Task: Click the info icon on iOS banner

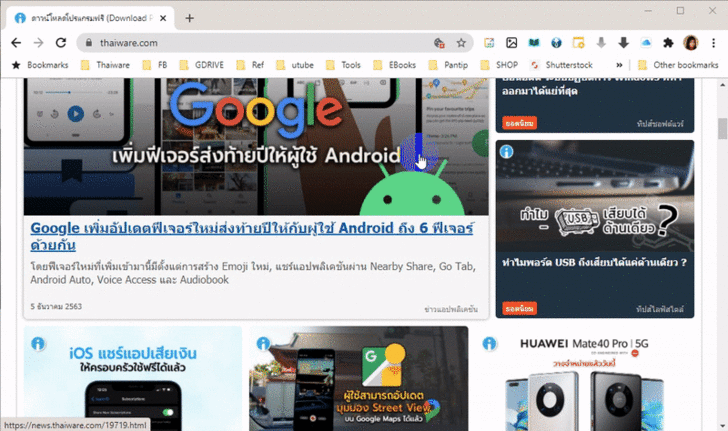Action: click(38, 344)
